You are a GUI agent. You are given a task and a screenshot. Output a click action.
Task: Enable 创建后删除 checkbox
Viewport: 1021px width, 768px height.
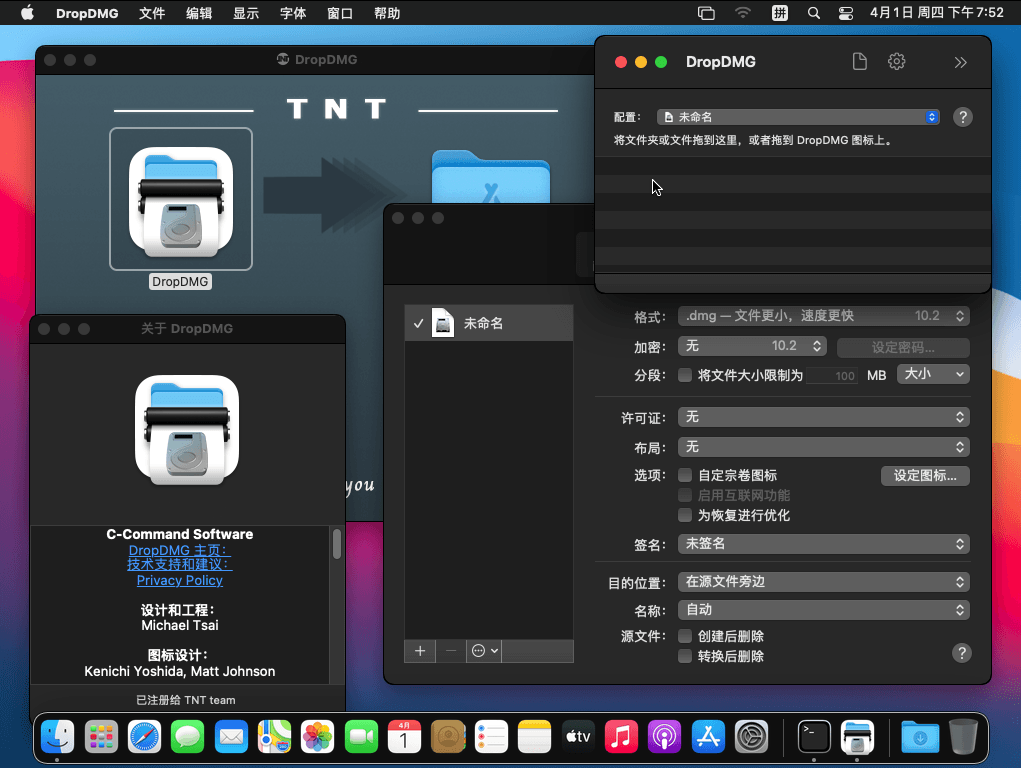[x=684, y=636]
